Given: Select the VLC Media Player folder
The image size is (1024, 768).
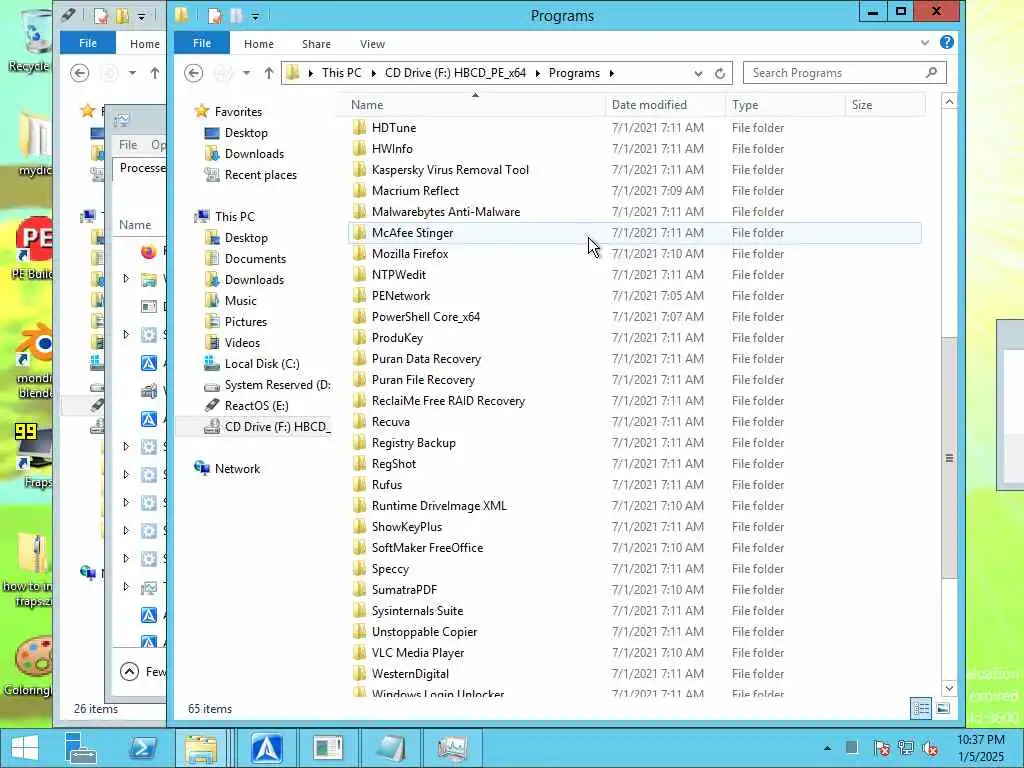Looking at the screenshot, I should (417, 652).
